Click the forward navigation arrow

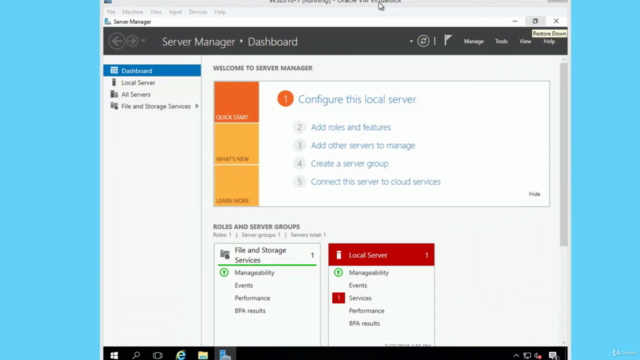pyautogui.click(x=132, y=41)
